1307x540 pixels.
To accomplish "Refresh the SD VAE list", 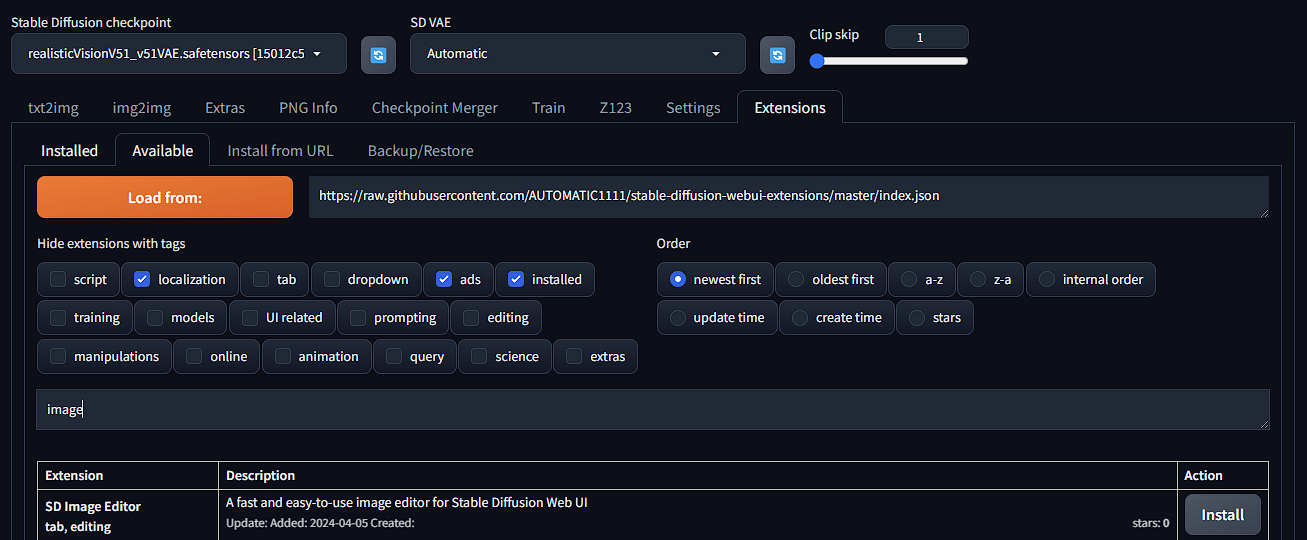I will click(x=777, y=54).
